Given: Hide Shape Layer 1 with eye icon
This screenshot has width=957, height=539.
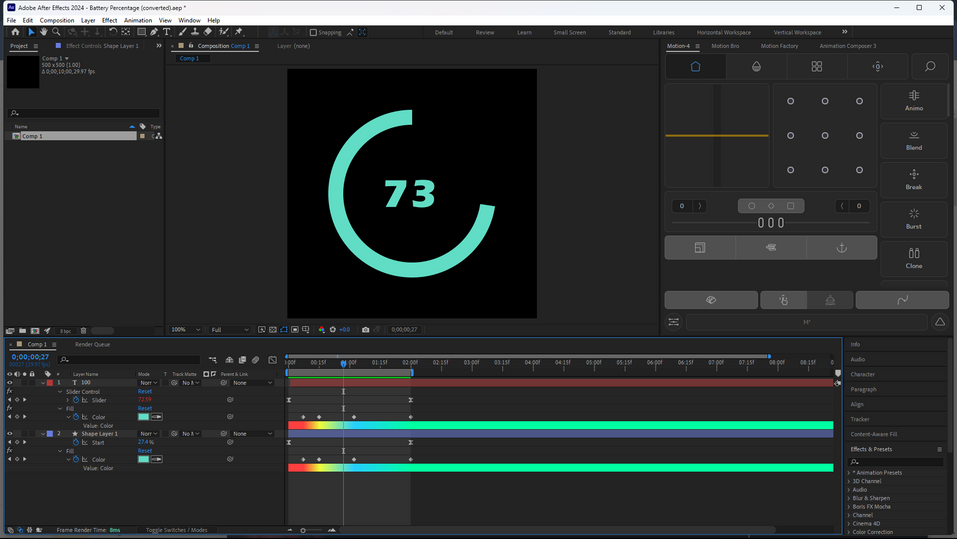Looking at the screenshot, I should [x=10, y=434].
